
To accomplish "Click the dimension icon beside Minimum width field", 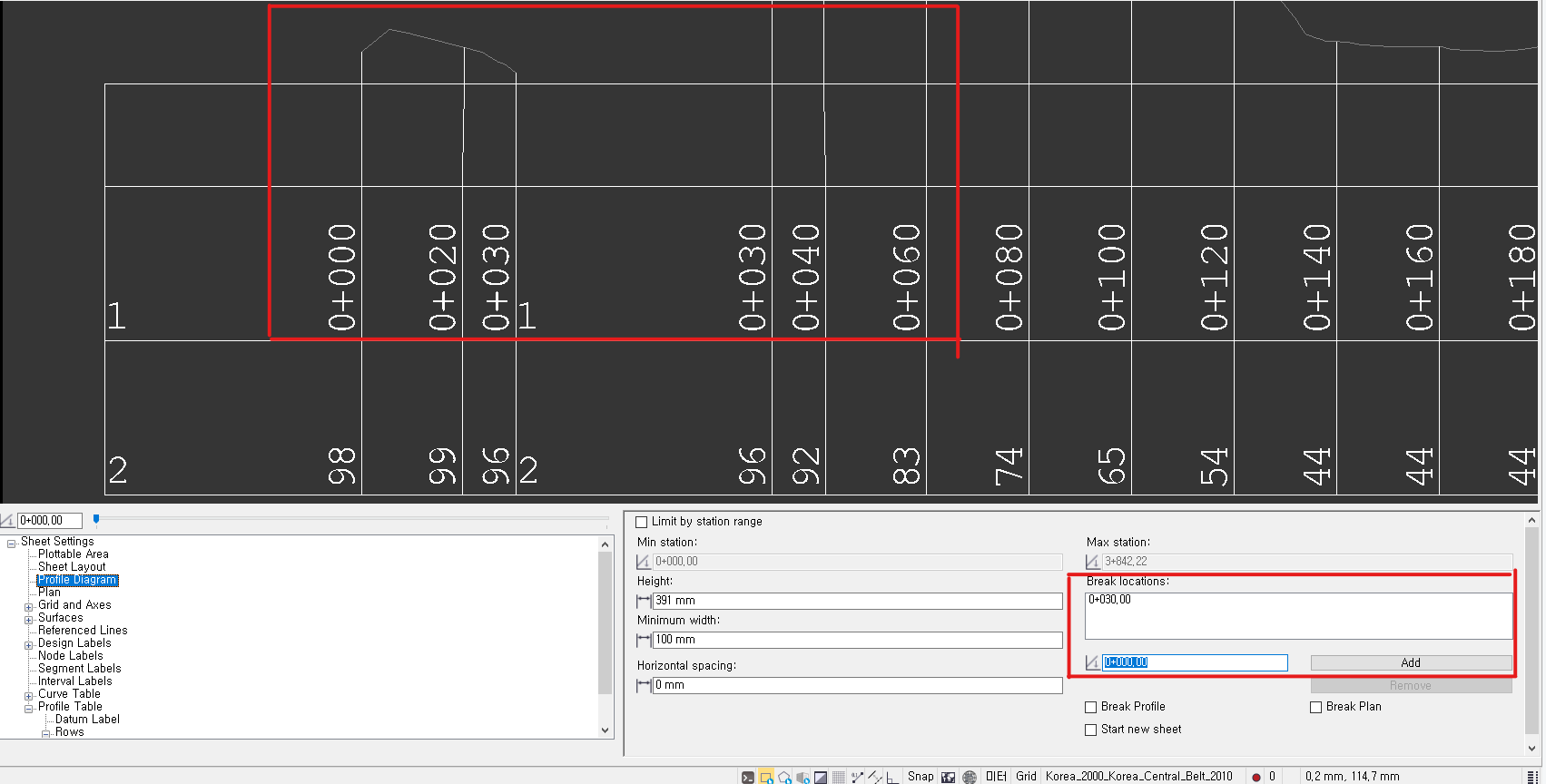I will pyautogui.click(x=644, y=640).
